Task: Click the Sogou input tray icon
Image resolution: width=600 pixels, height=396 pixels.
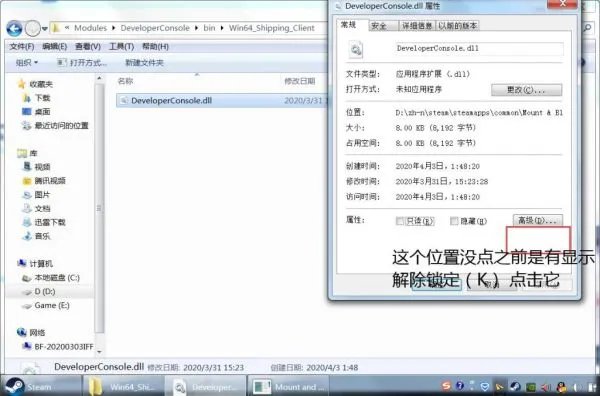Action: point(446,386)
